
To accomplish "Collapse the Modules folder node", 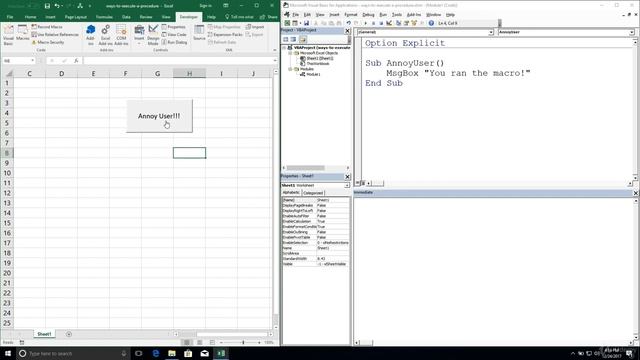I will tap(290, 69).
